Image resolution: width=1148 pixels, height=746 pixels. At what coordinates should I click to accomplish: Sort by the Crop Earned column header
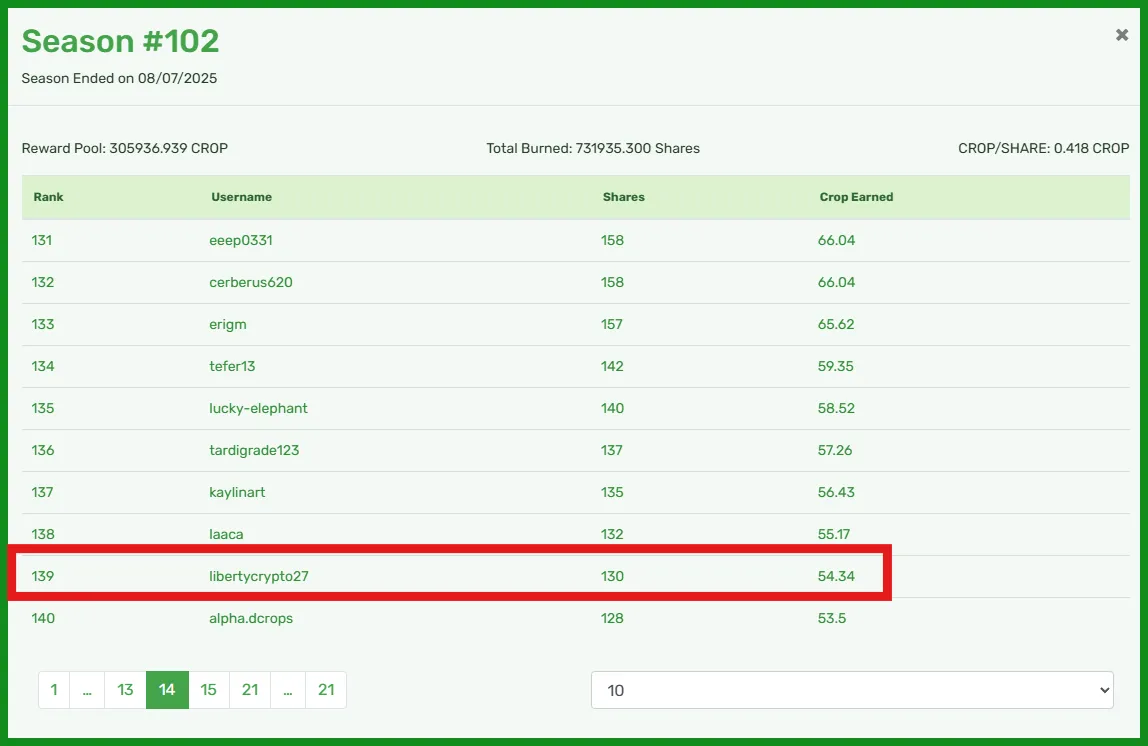click(856, 197)
